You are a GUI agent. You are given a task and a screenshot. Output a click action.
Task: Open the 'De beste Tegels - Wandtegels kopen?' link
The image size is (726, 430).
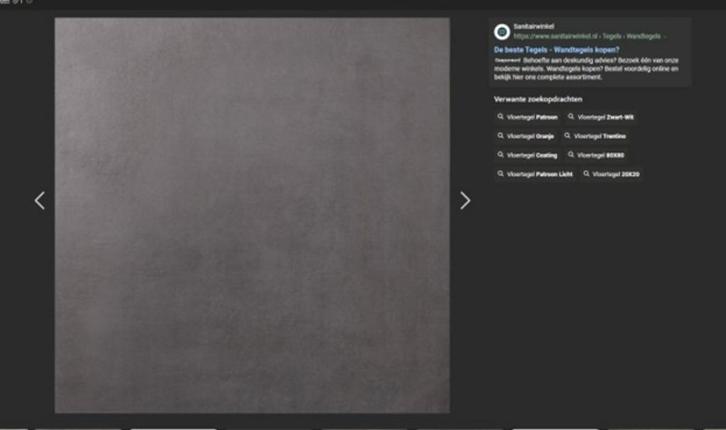click(556, 49)
